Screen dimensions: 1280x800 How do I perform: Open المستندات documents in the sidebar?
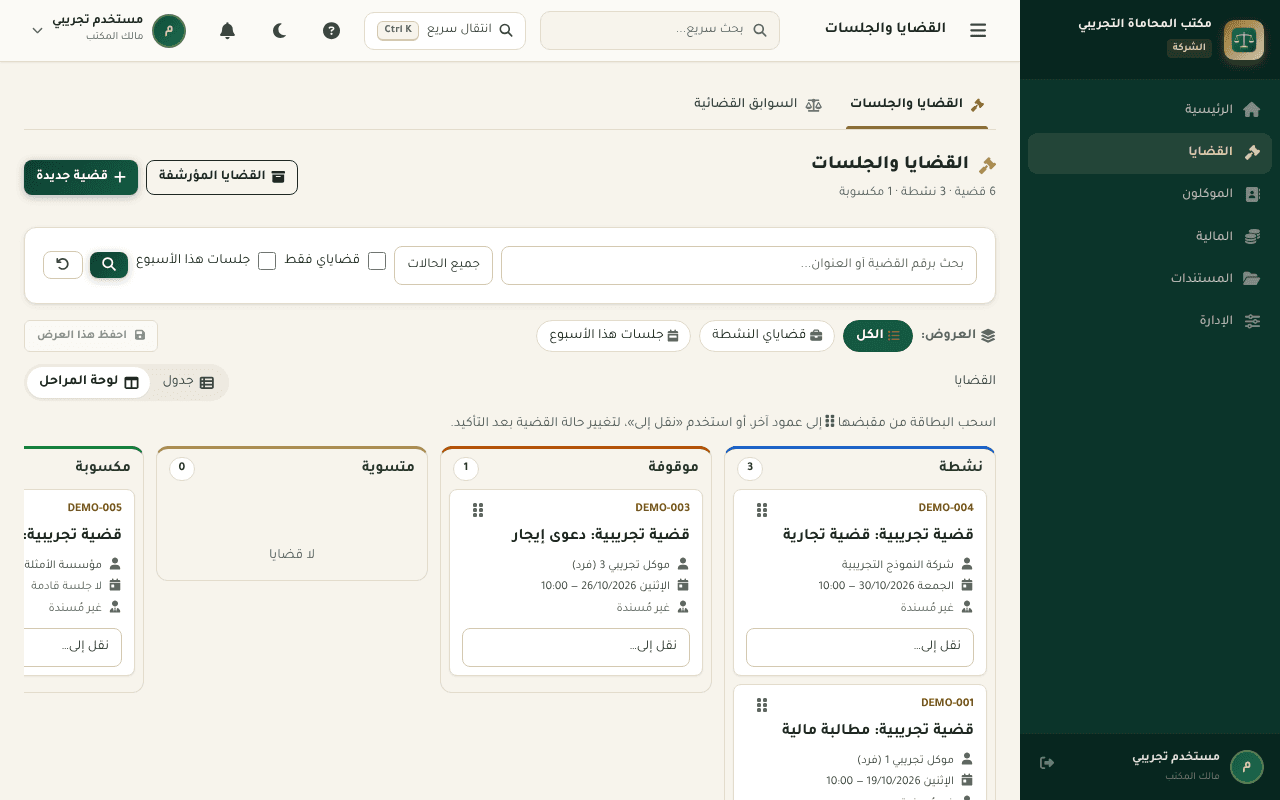click(x=1150, y=279)
